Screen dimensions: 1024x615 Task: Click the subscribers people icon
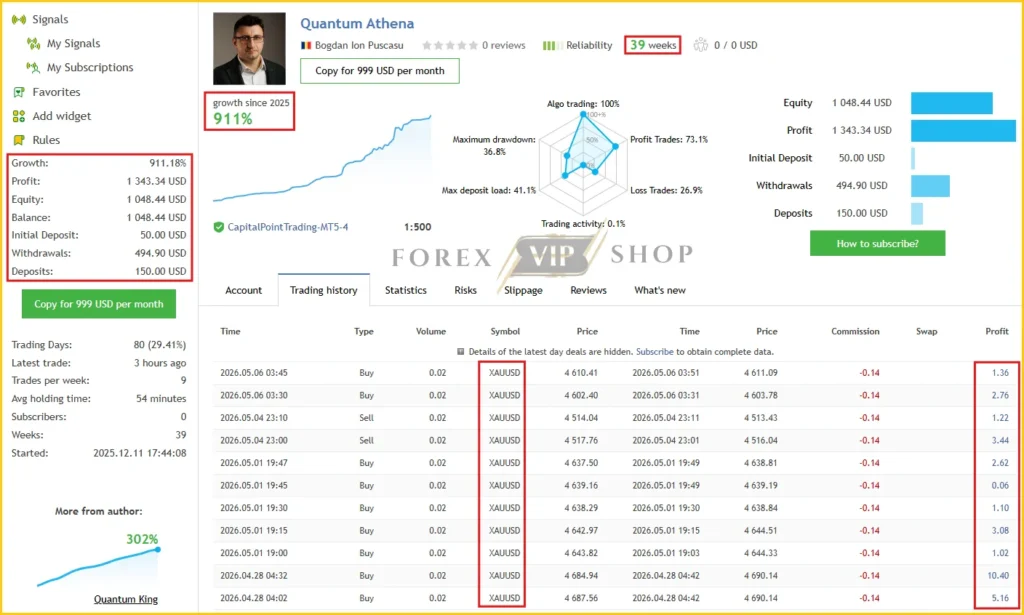[701, 45]
